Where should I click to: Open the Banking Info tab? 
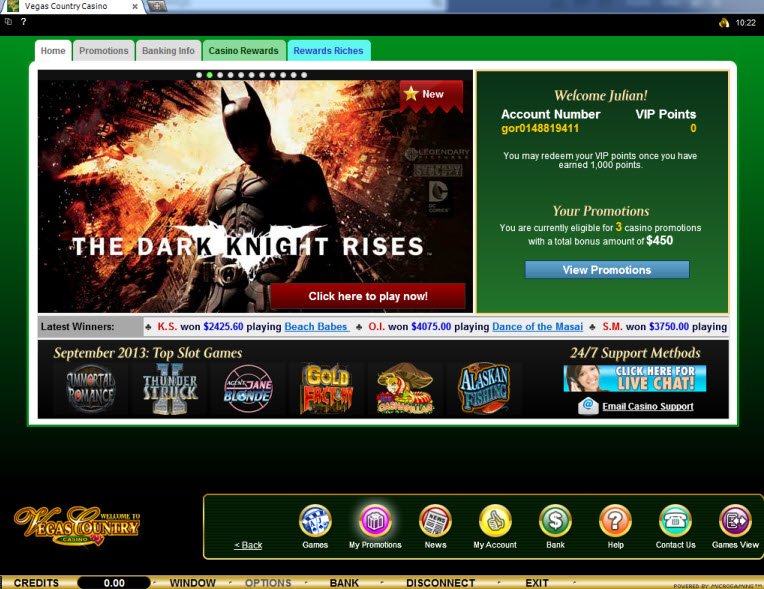tap(169, 51)
